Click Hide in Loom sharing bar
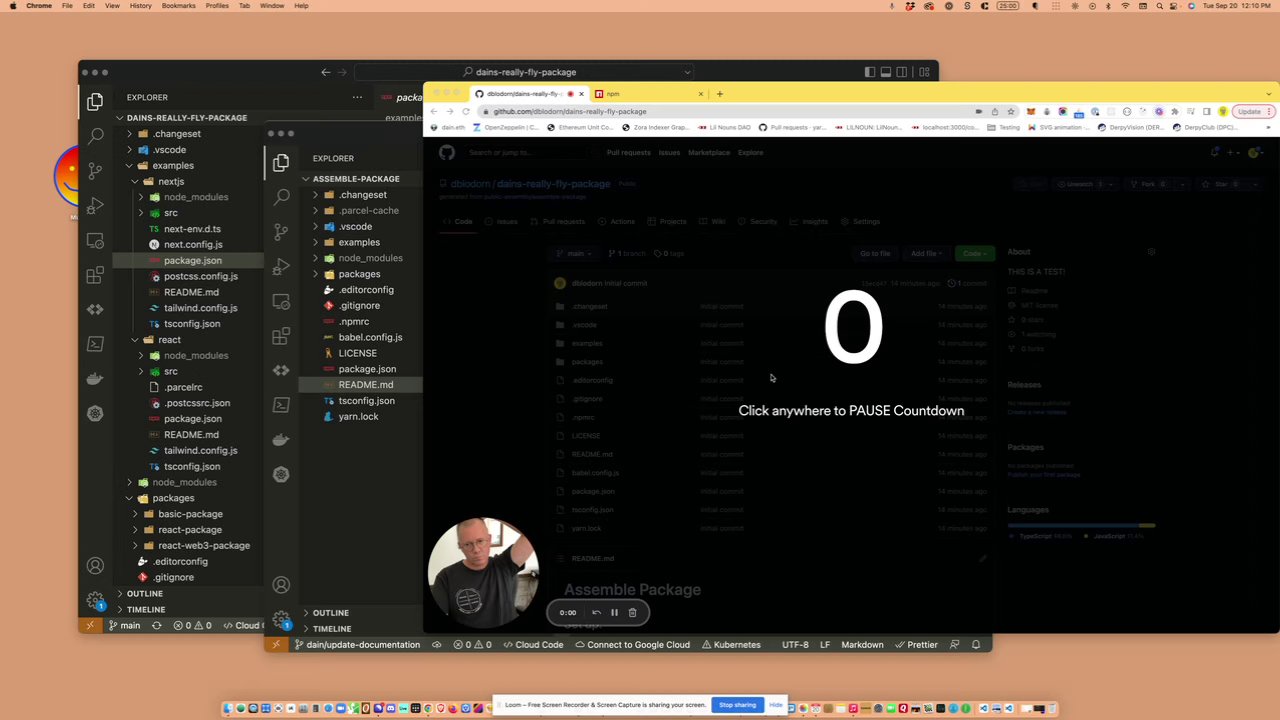The width and height of the screenshot is (1280, 720). (775, 705)
